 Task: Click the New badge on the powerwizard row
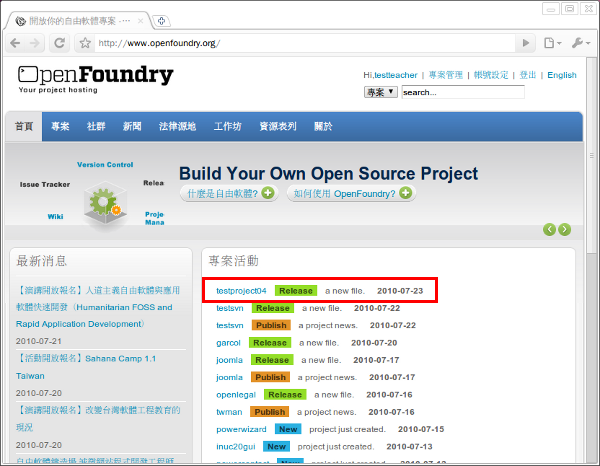(288, 429)
